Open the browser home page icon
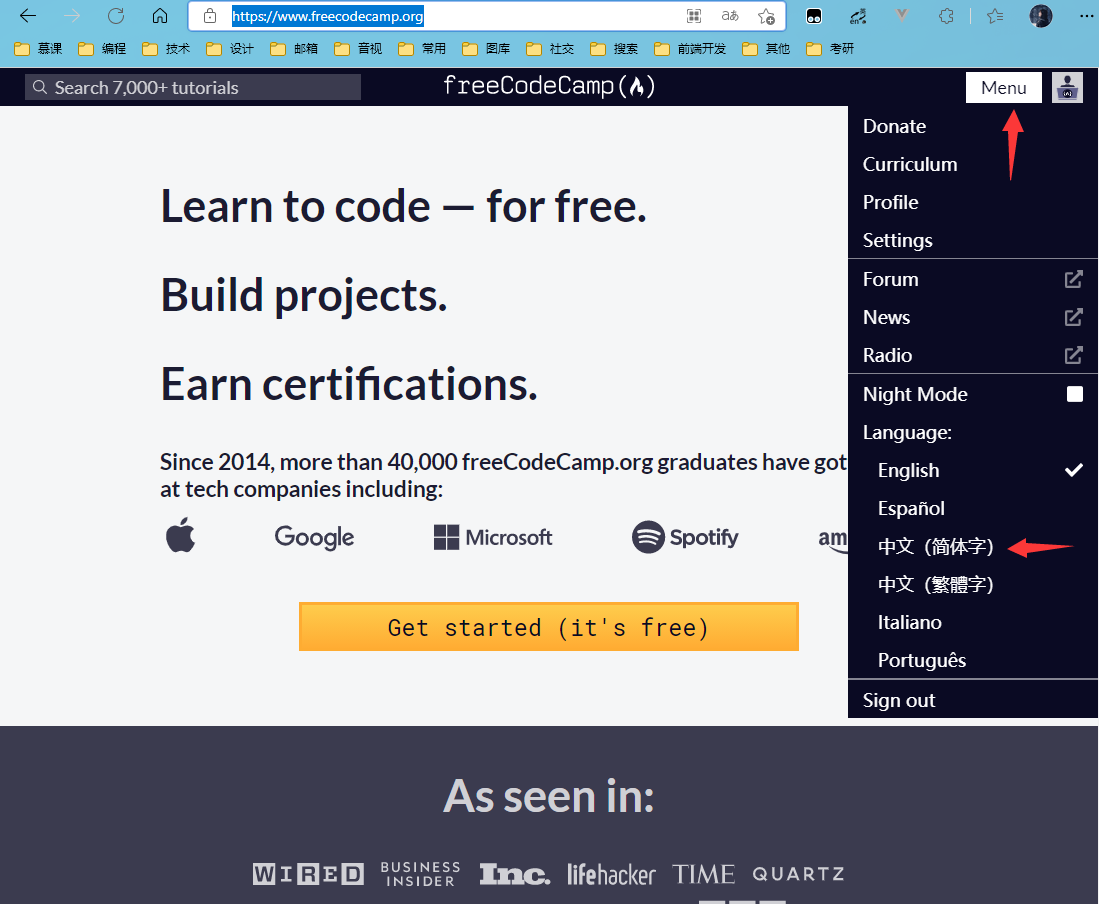This screenshot has width=1099, height=904. [160, 15]
